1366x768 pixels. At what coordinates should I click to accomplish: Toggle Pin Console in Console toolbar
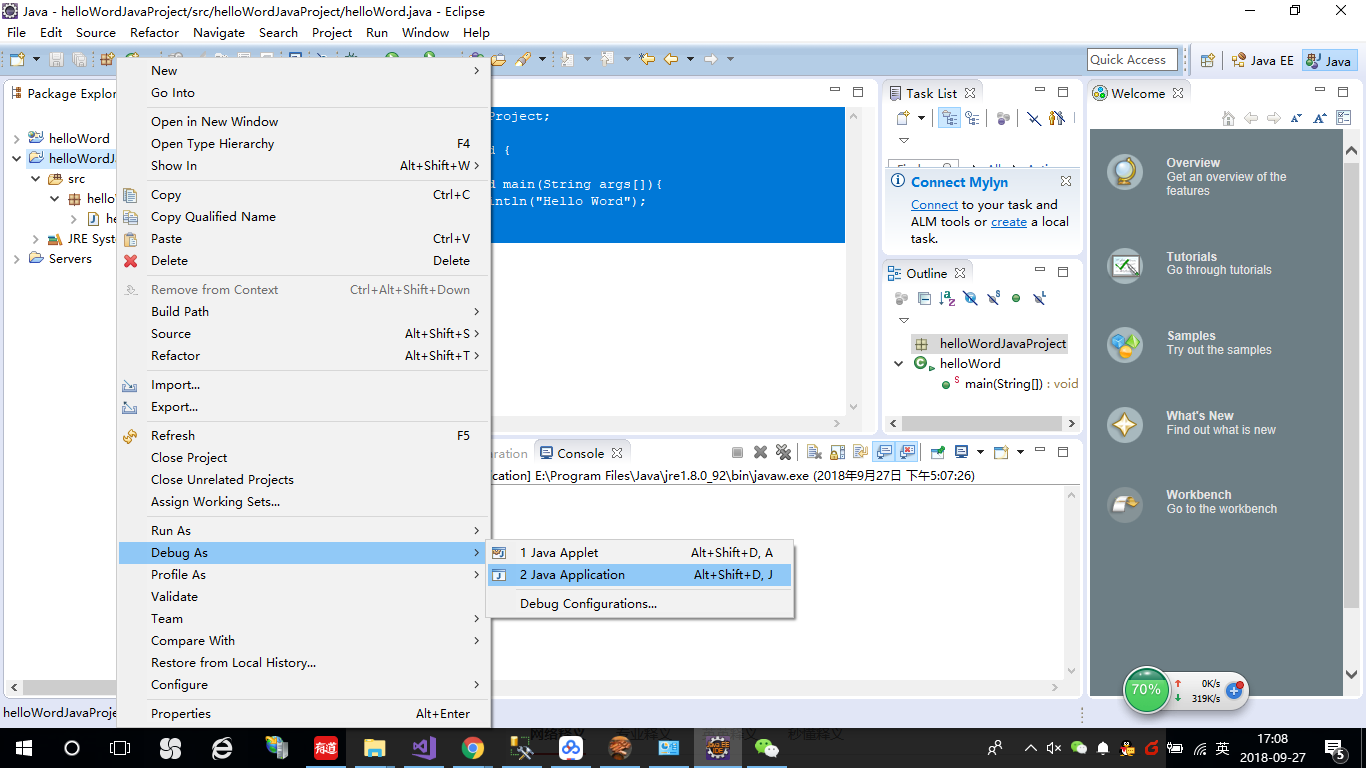(x=938, y=452)
